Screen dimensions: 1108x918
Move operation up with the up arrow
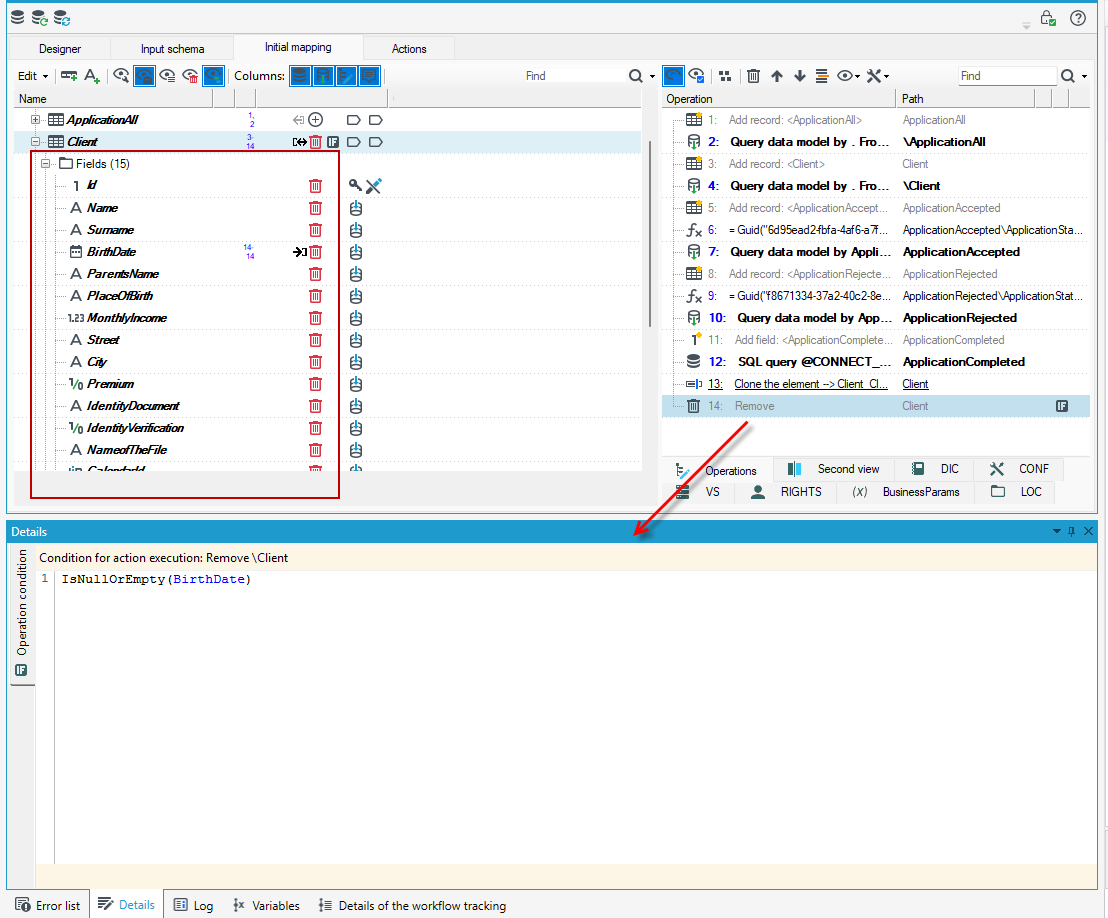[x=777, y=76]
